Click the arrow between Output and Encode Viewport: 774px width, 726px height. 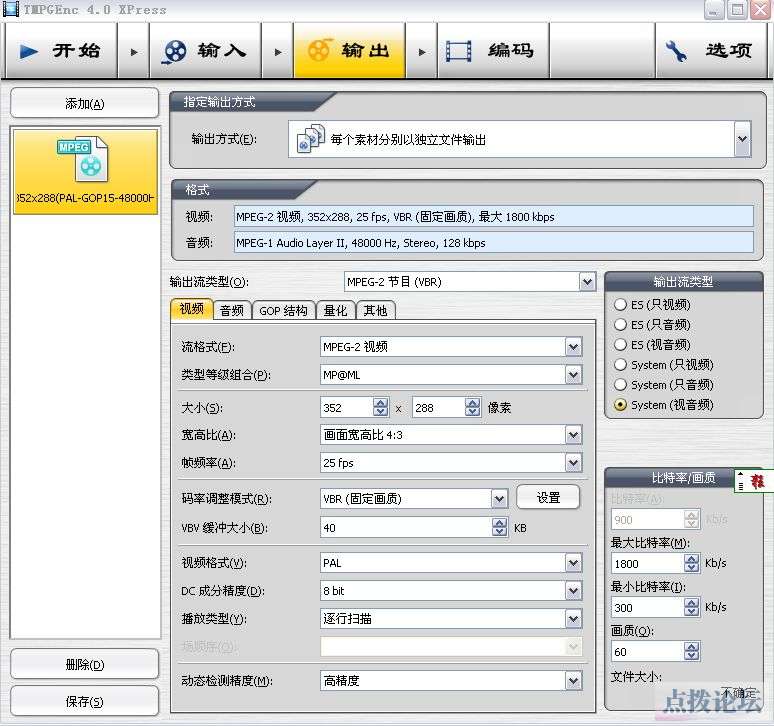coord(422,51)
